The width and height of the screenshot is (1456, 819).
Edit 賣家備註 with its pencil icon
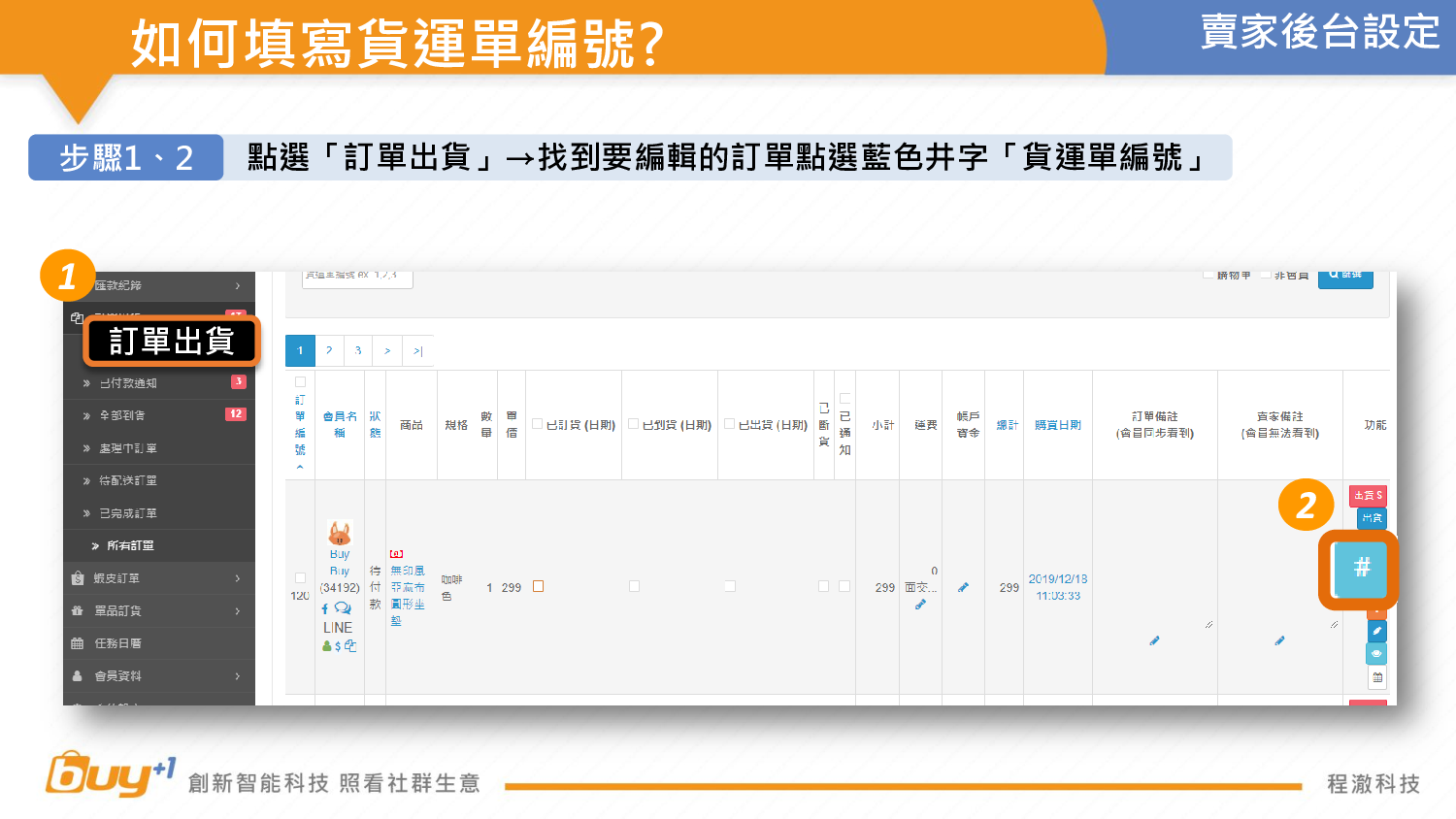(1279, 640)
